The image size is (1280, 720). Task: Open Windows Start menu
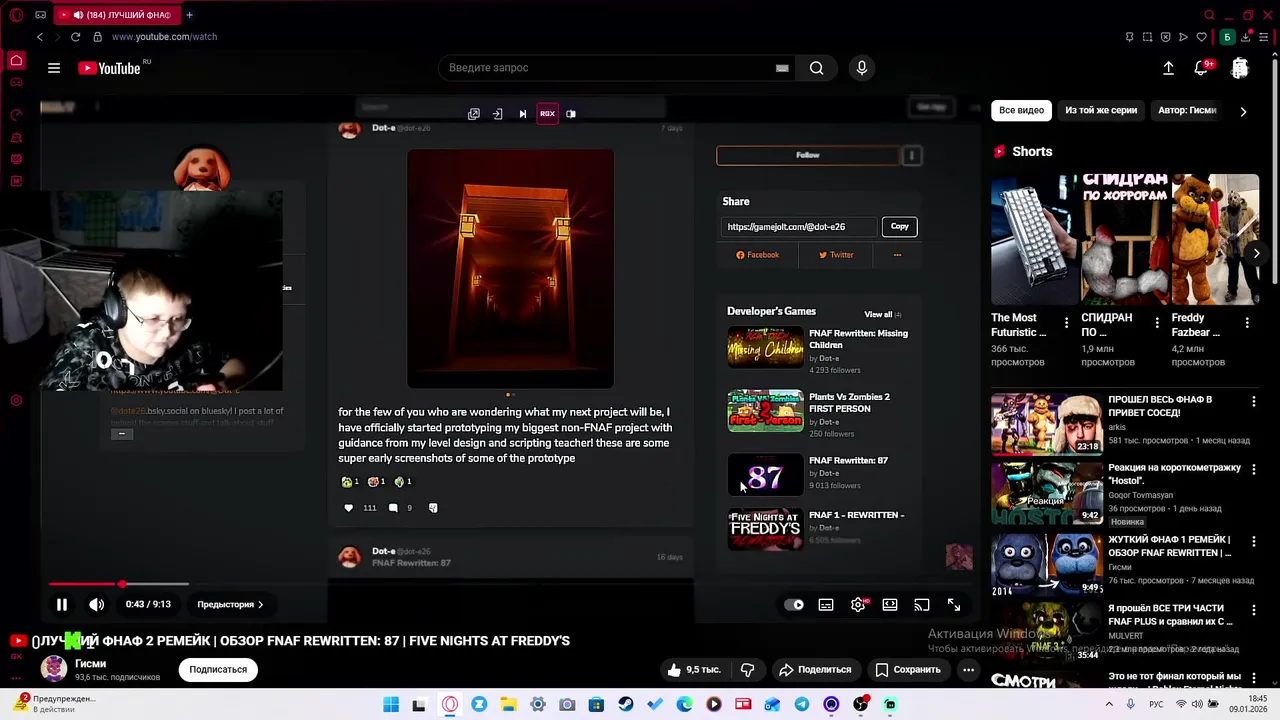point(391,705)
